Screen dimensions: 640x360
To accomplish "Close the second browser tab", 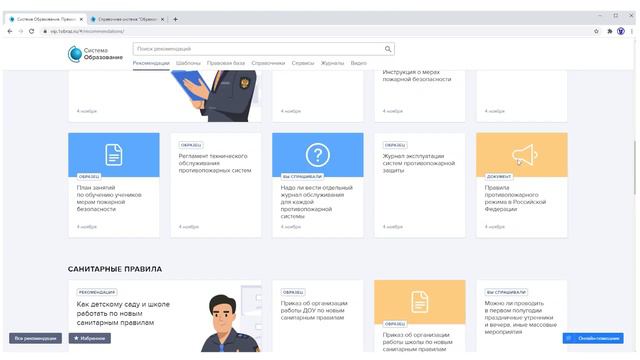I will [x=162, y=19].
